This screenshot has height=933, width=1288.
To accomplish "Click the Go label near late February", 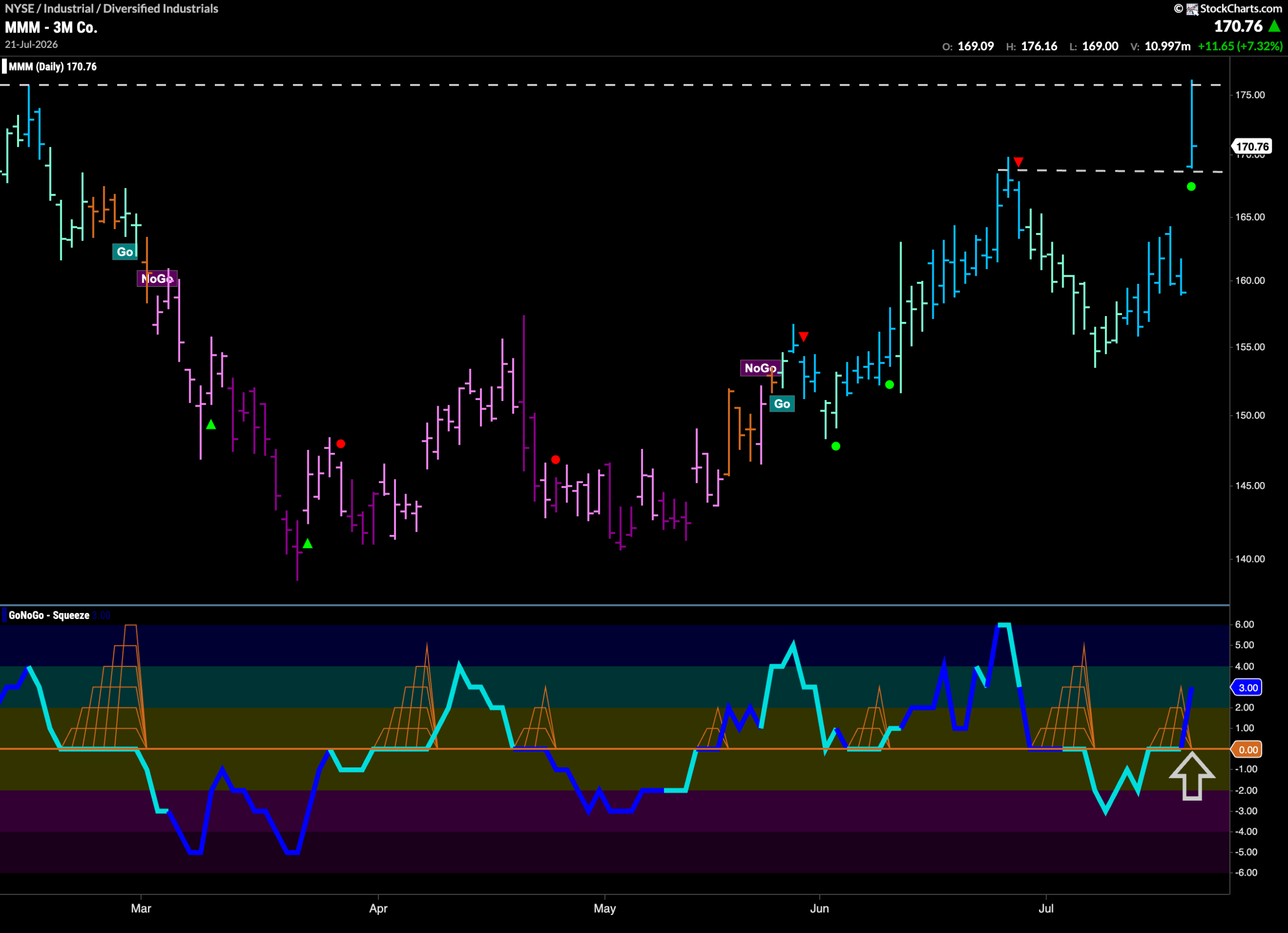I will pyautogui.click(x=125, y=252).
